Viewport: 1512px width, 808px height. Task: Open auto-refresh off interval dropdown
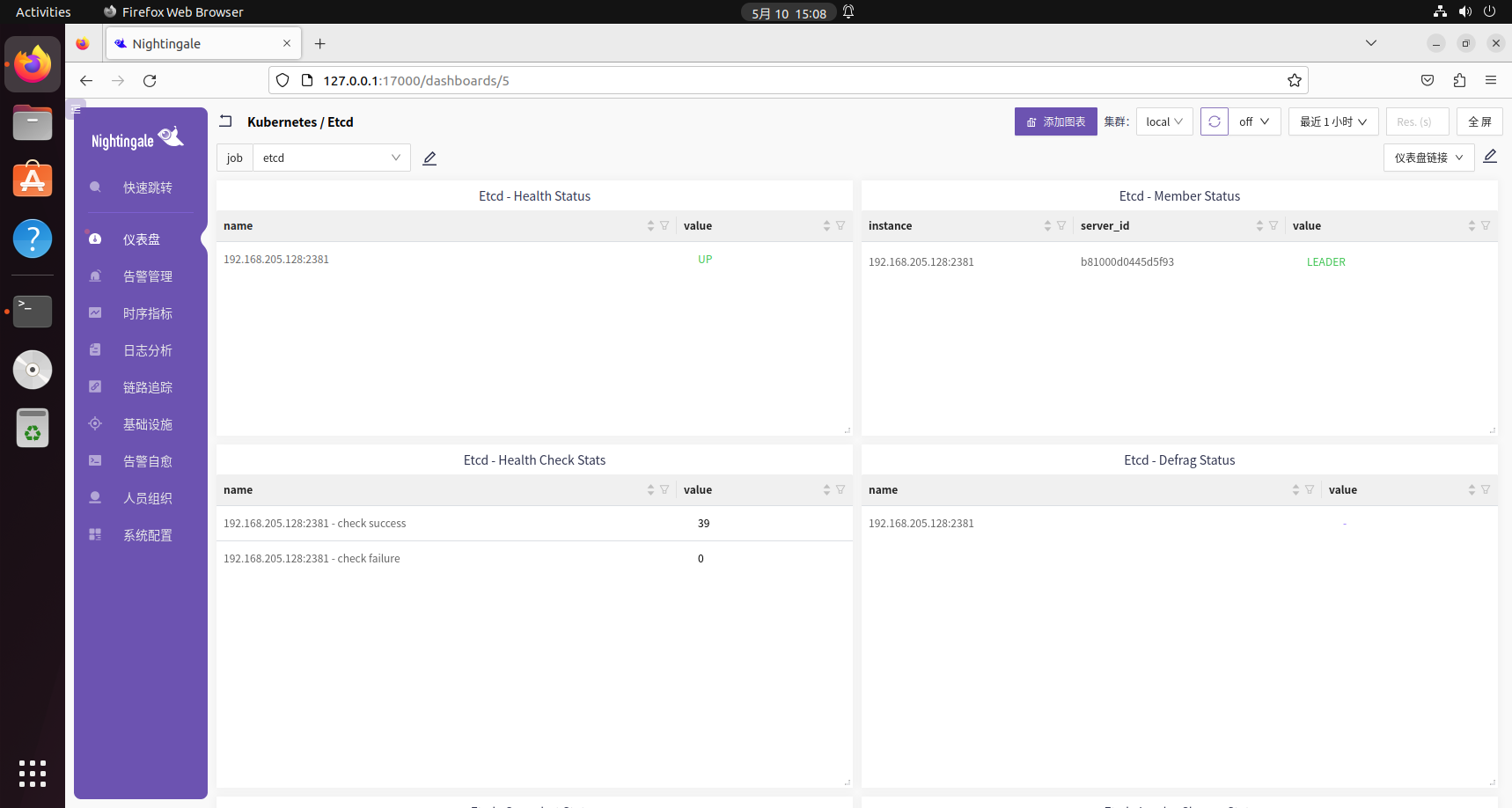(x=1254, y=121)
